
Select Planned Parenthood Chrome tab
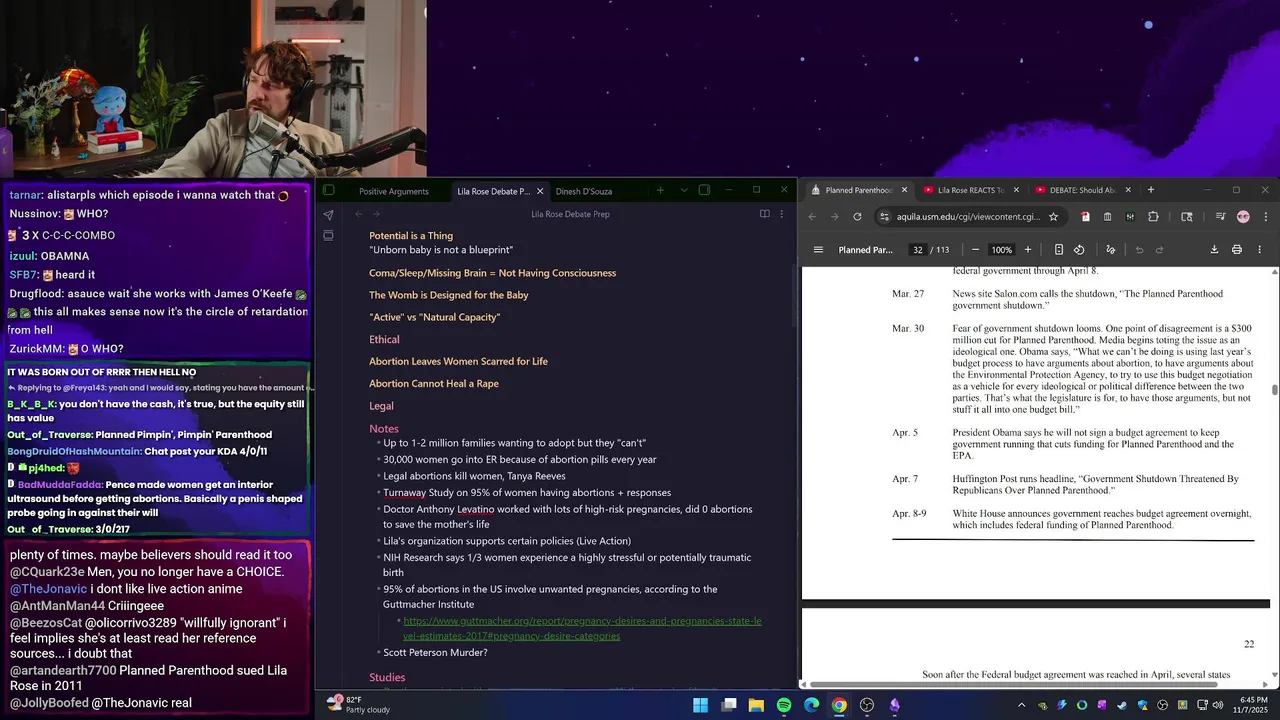point(857,190)
